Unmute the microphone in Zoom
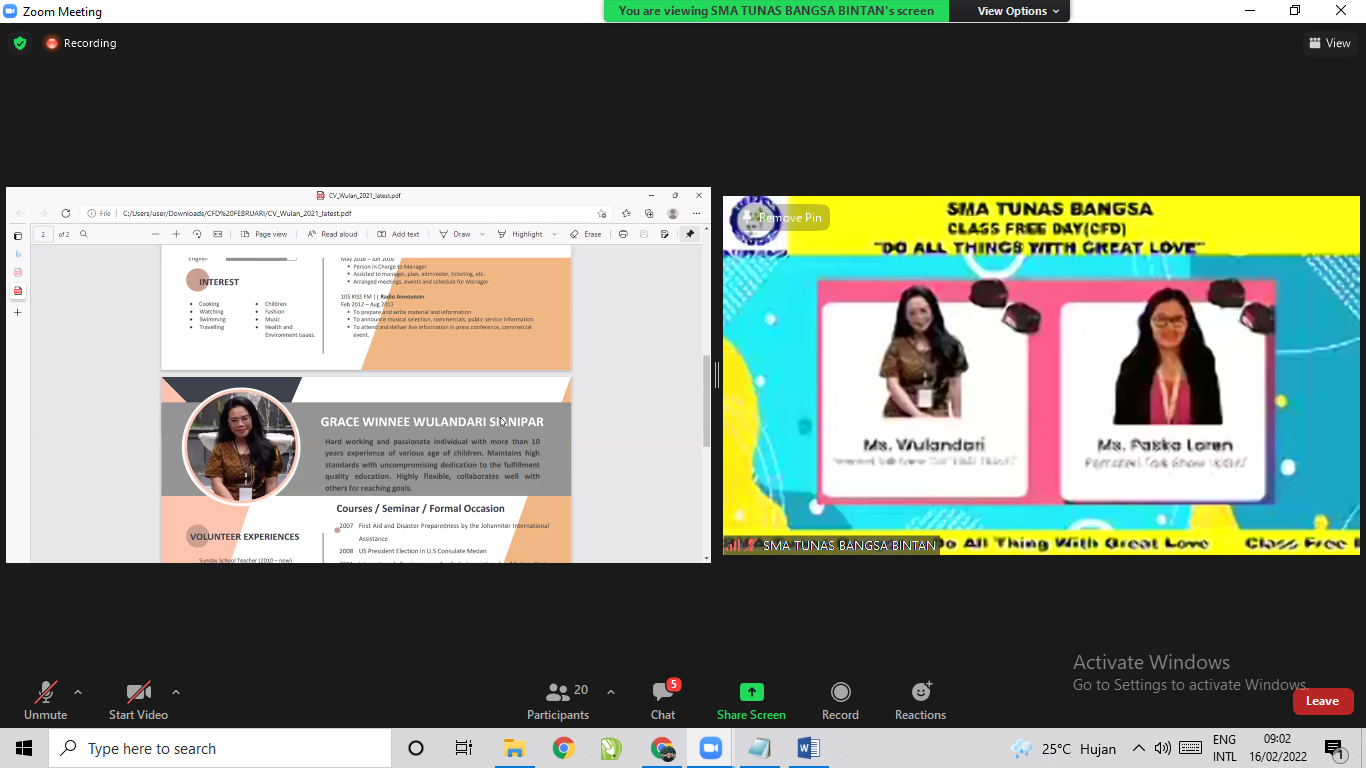This screenshot has height=768, width=1366. point(45,700)
